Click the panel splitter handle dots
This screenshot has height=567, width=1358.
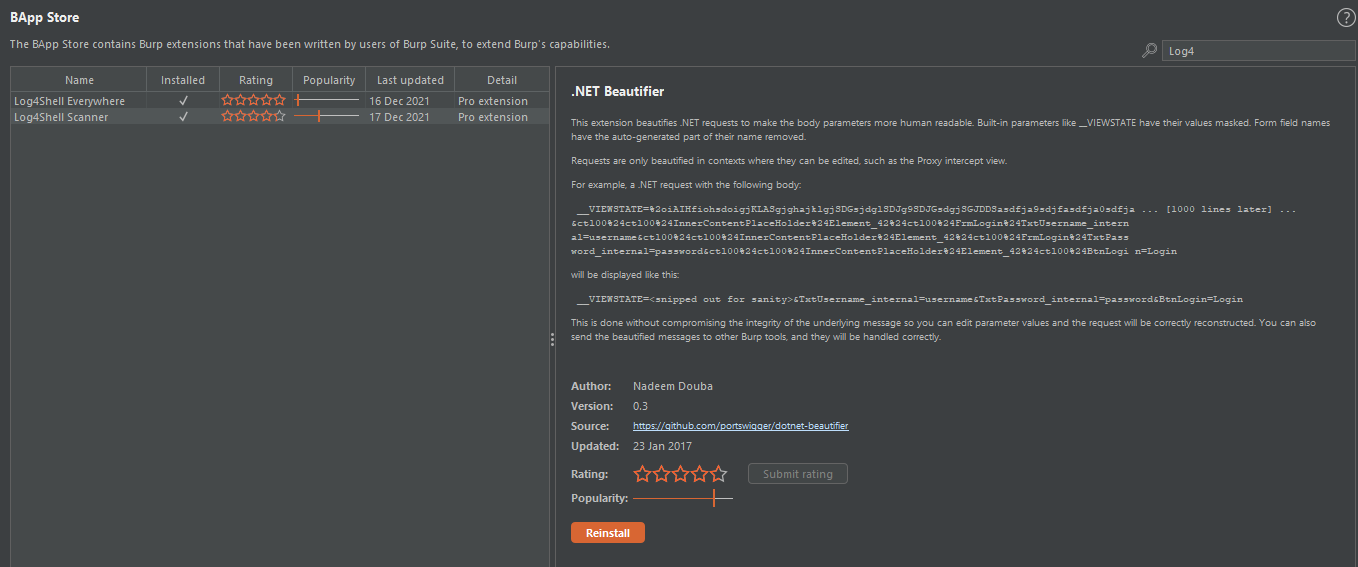[552, 340]
